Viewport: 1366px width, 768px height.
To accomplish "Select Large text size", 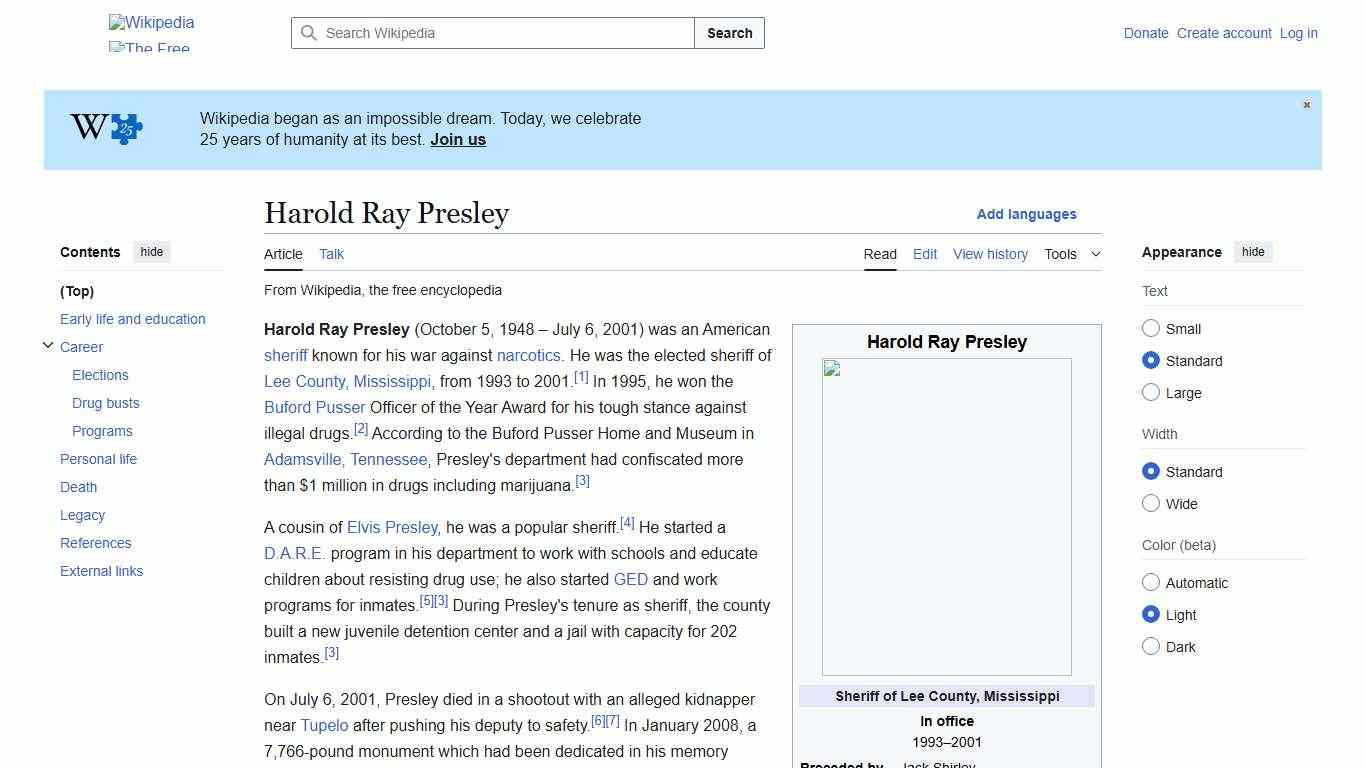I will click(1151, 392).
